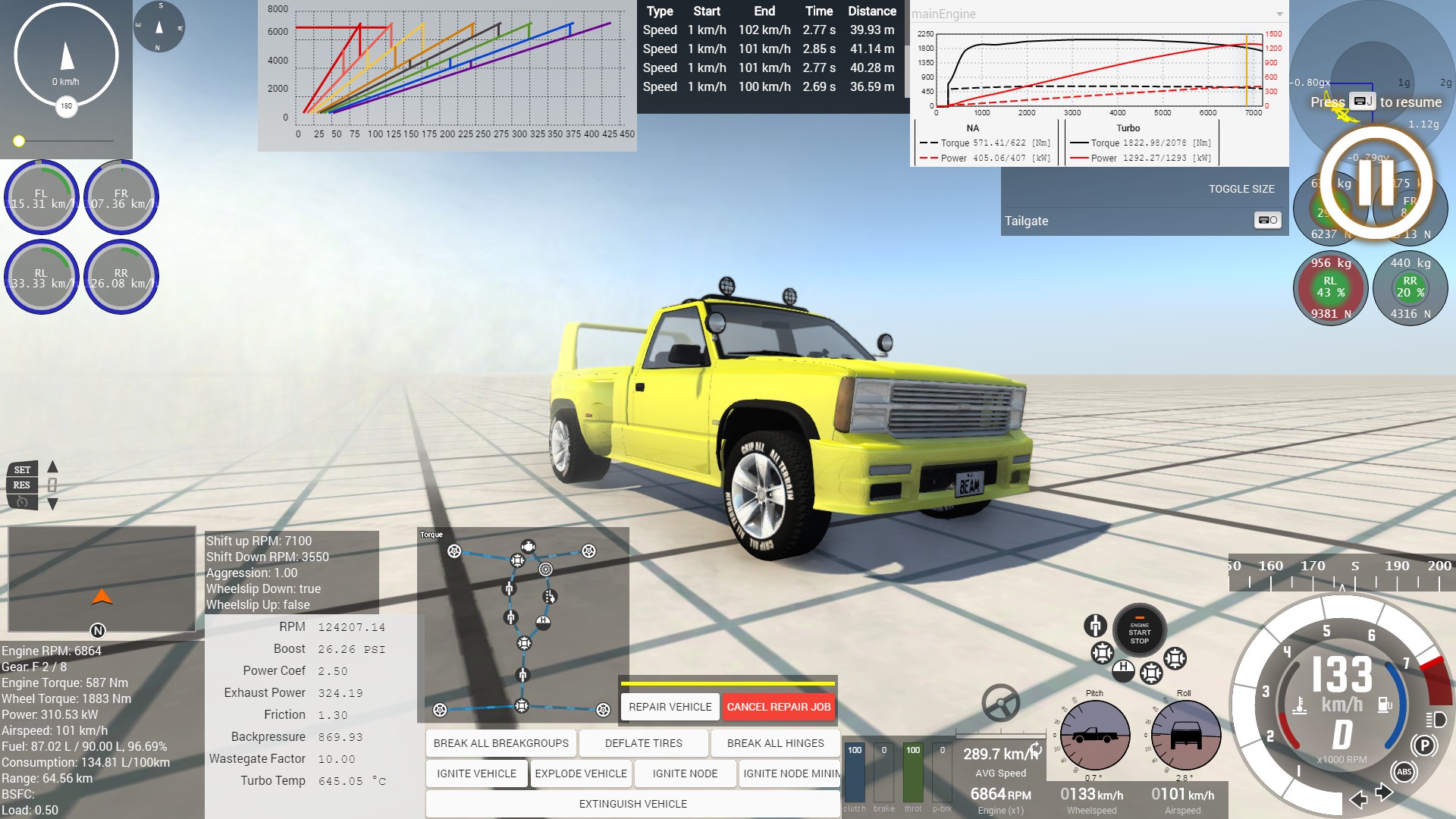Click the keyboard J key icon to resume
1456x819 pixels.
point(1362,102)
